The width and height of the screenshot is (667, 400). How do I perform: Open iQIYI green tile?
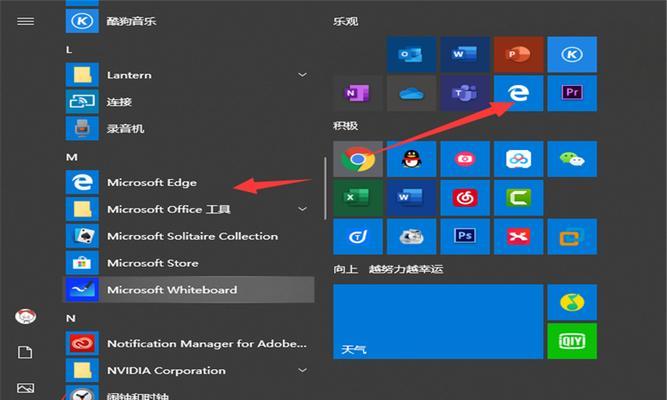572,341
